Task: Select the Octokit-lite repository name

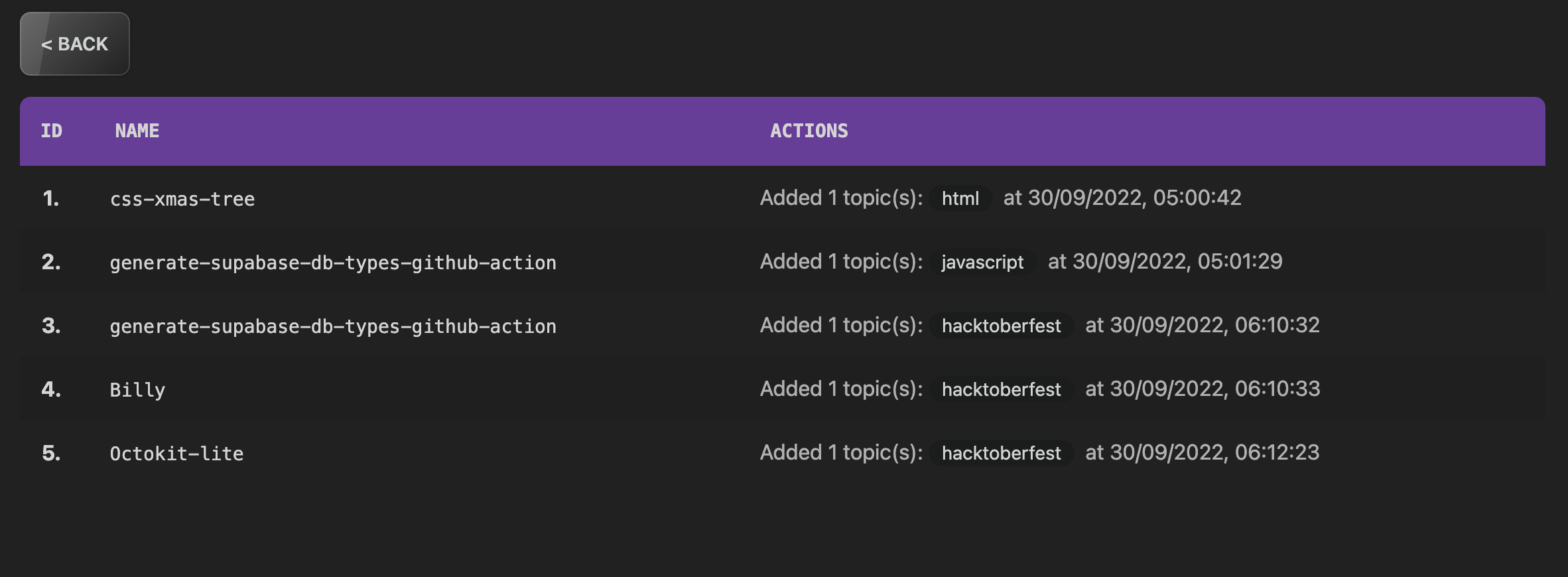Action: (x=176, y=454)
